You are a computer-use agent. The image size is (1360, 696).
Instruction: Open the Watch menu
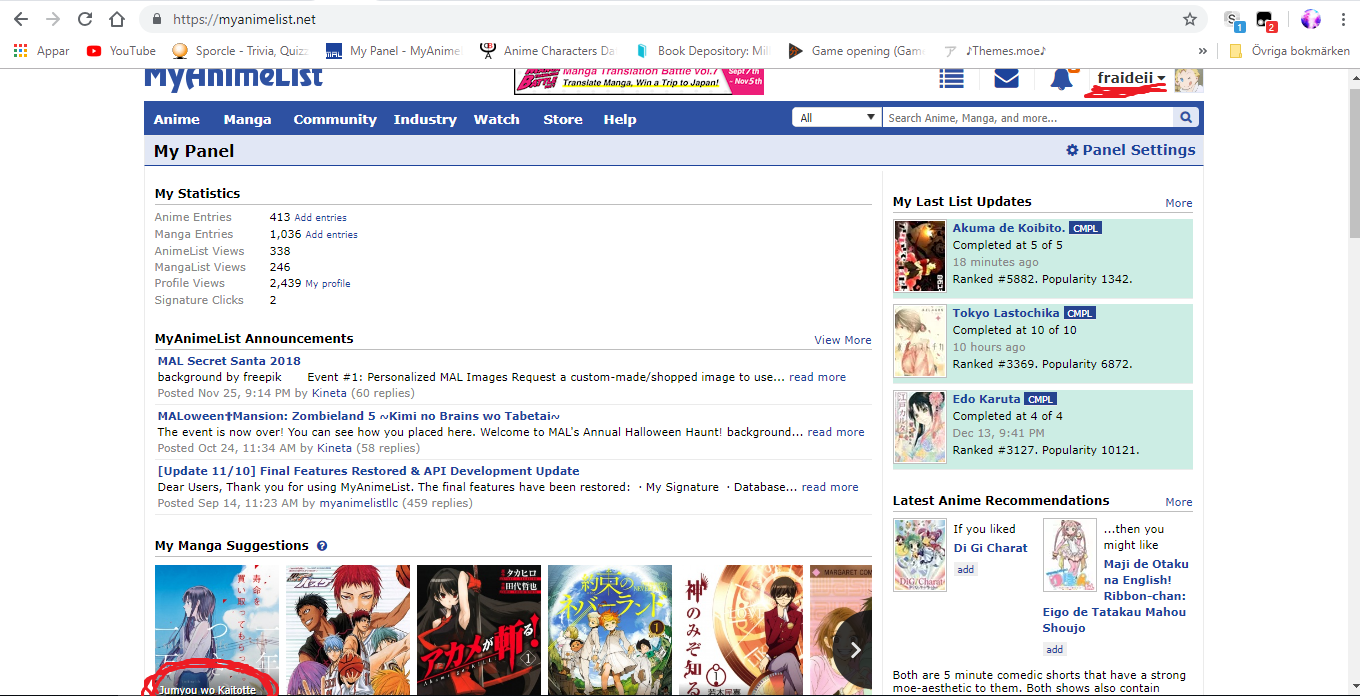(496, 119)
